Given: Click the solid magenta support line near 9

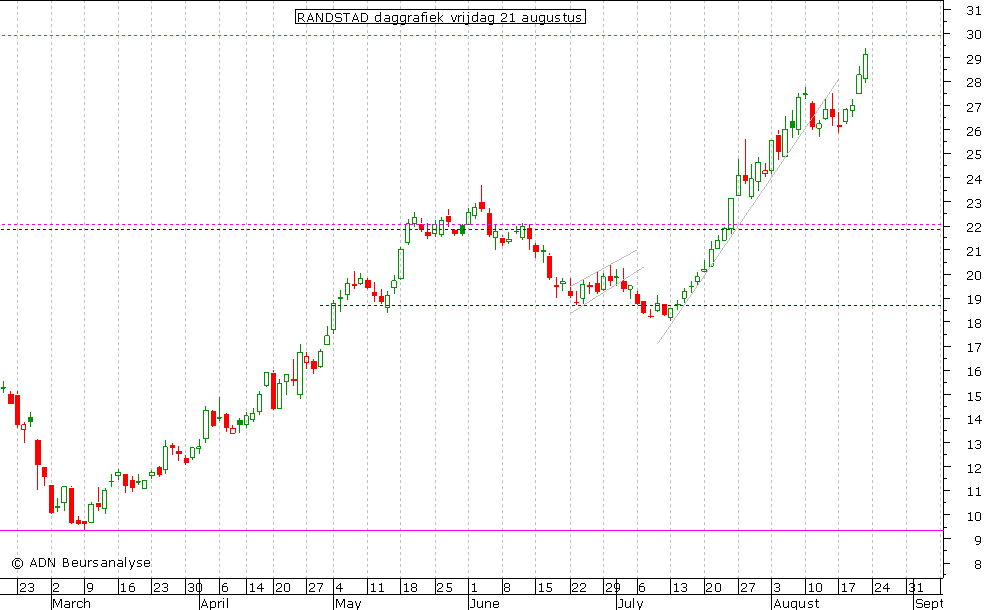Looking at the screenshot, I should point(471,530).
